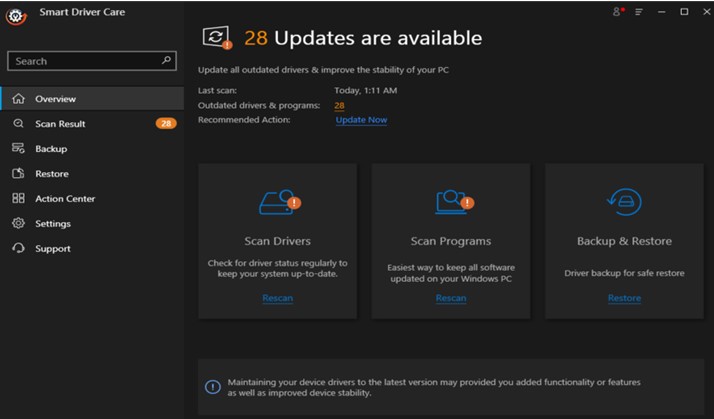Open Action Center from sidebar
The image size is (714, 419).
[x=92, y=199]
